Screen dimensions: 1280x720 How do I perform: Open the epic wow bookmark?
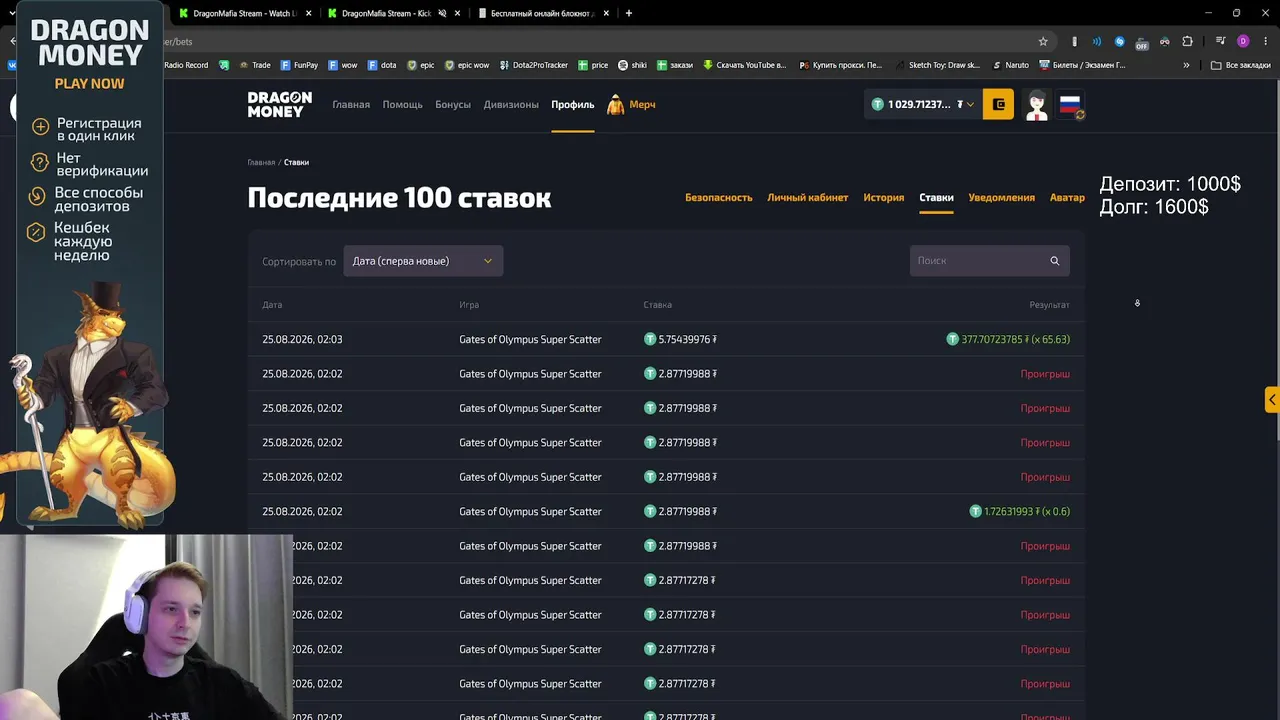coord(467,65)
